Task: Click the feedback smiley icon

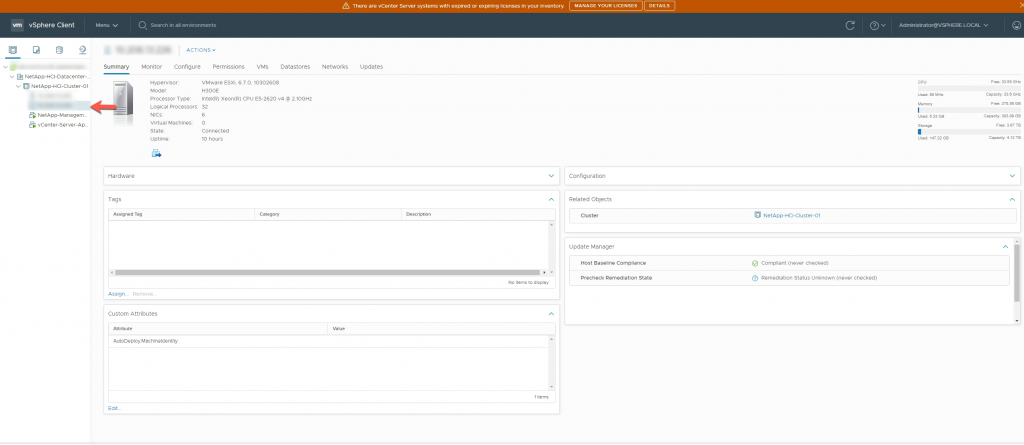Action: 1016,25
